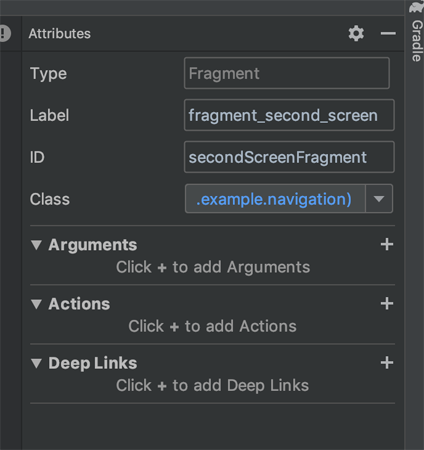Image resolution: width=424 pixels, height=450 pixels.
Task: Hide the Attributes panel with minus icon
Action: click(x=388, y=33)
